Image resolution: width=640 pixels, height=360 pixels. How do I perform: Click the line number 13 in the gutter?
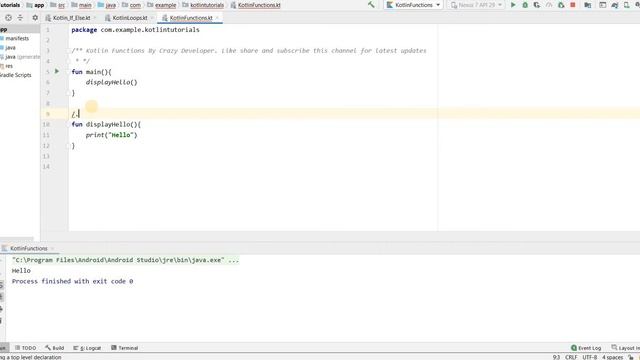pyautogui.click(x=46, y=156)
